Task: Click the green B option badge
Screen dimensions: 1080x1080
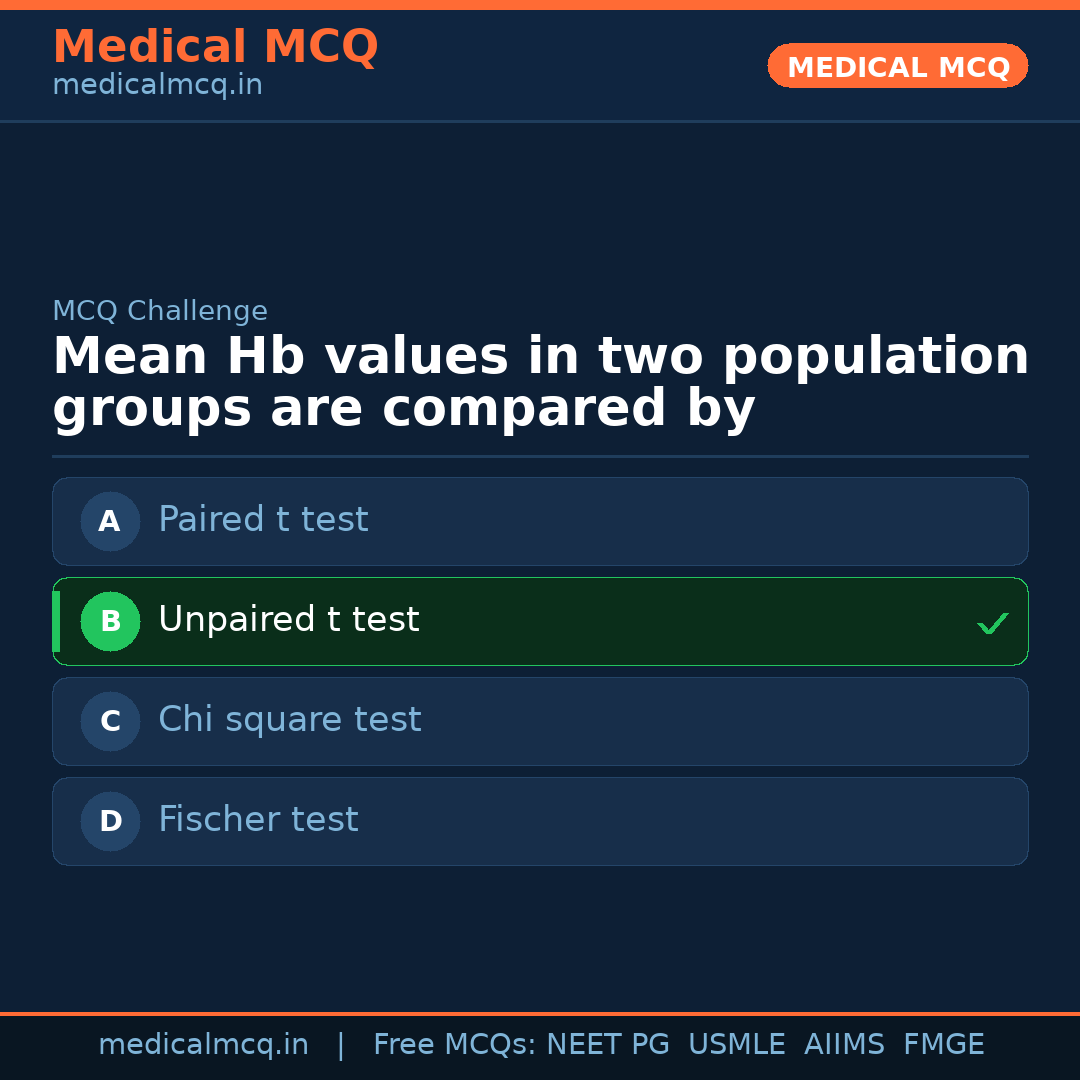Action: 110,621
